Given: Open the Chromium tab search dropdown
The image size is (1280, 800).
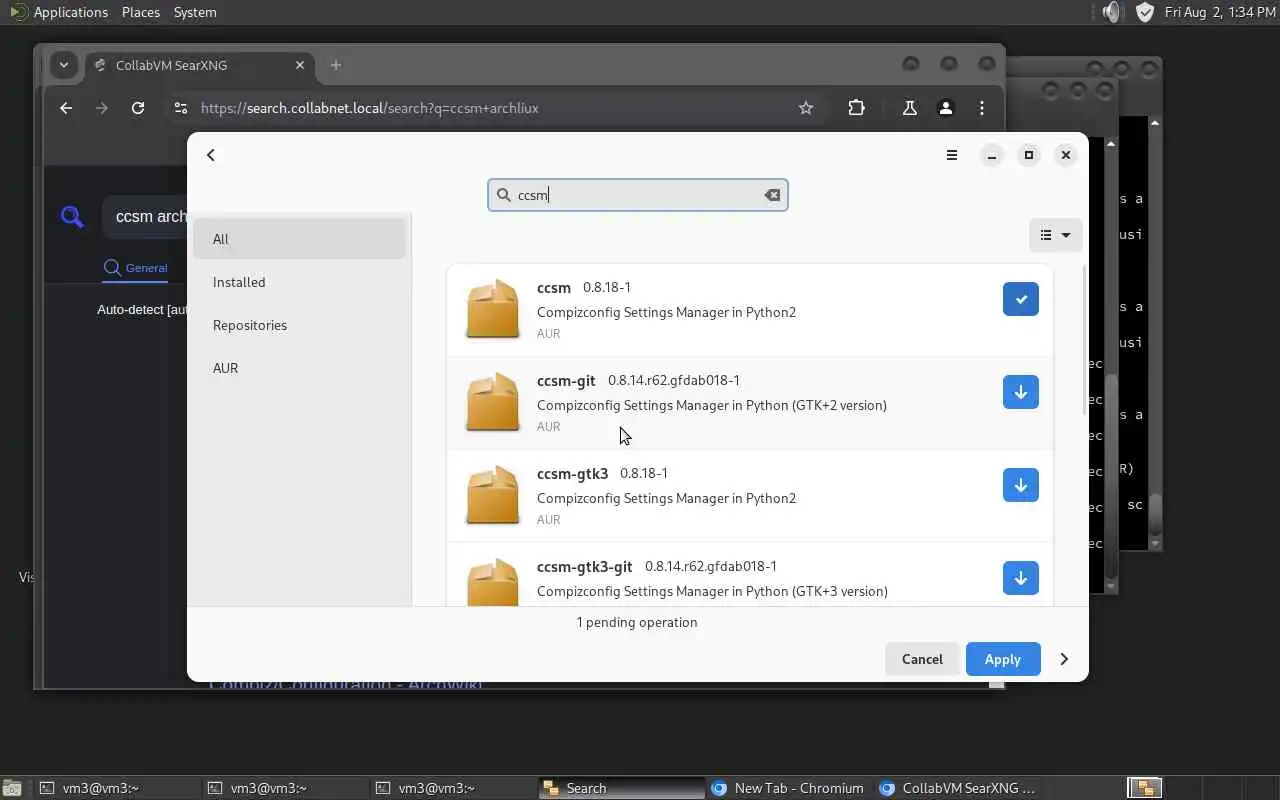Looking at the screenshot, I should click(x=64, y=65).
